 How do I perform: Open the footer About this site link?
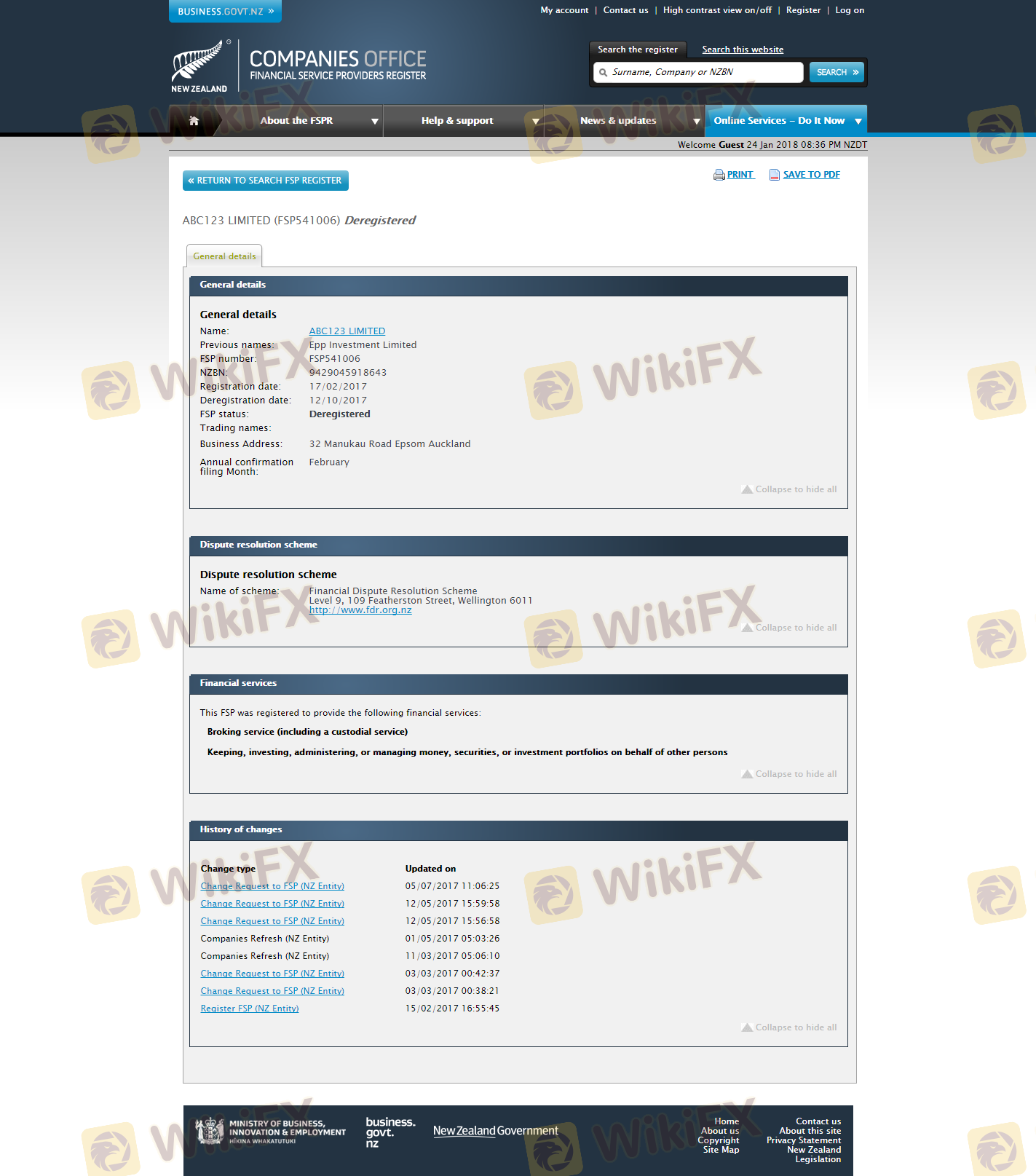tap(810, 1131)
